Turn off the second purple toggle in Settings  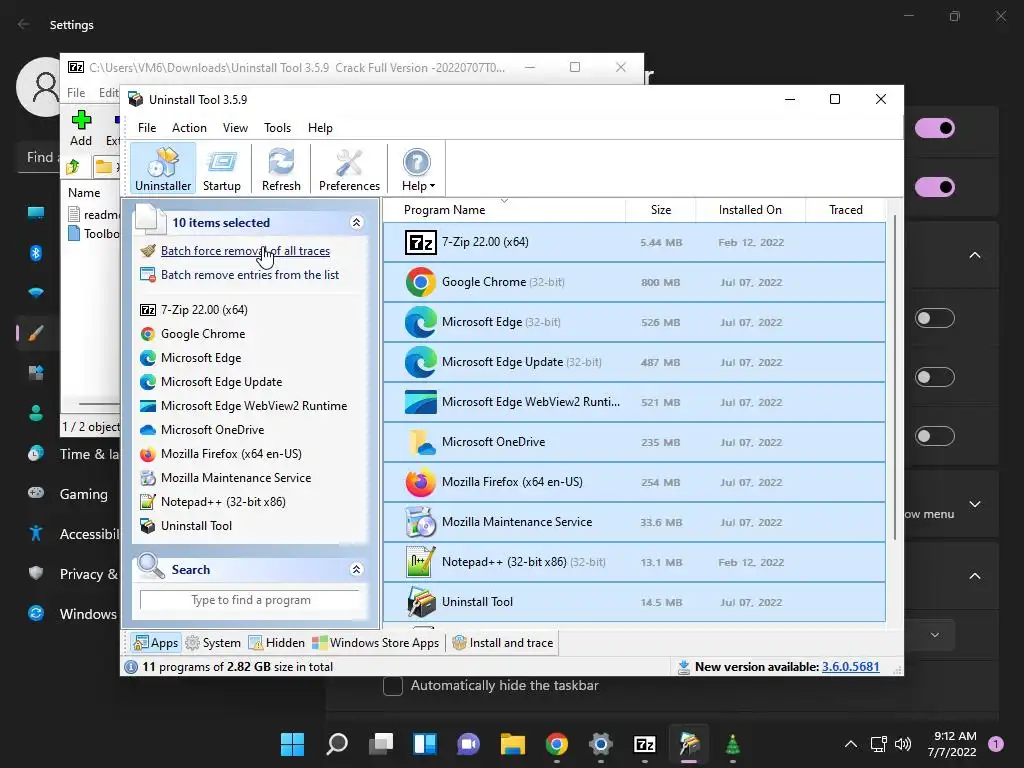click(935, 187)
